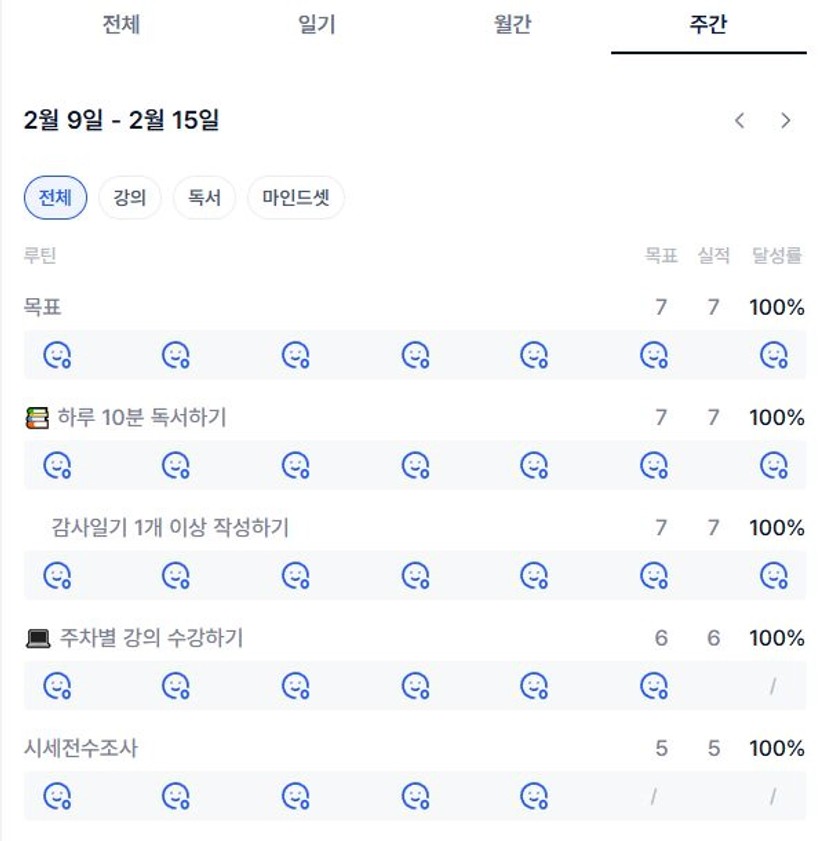This screenshot has width=827, height=841.
Task: Open the 감사일기 1개 이상 작성하기 routine
Action: pos(170,528)
